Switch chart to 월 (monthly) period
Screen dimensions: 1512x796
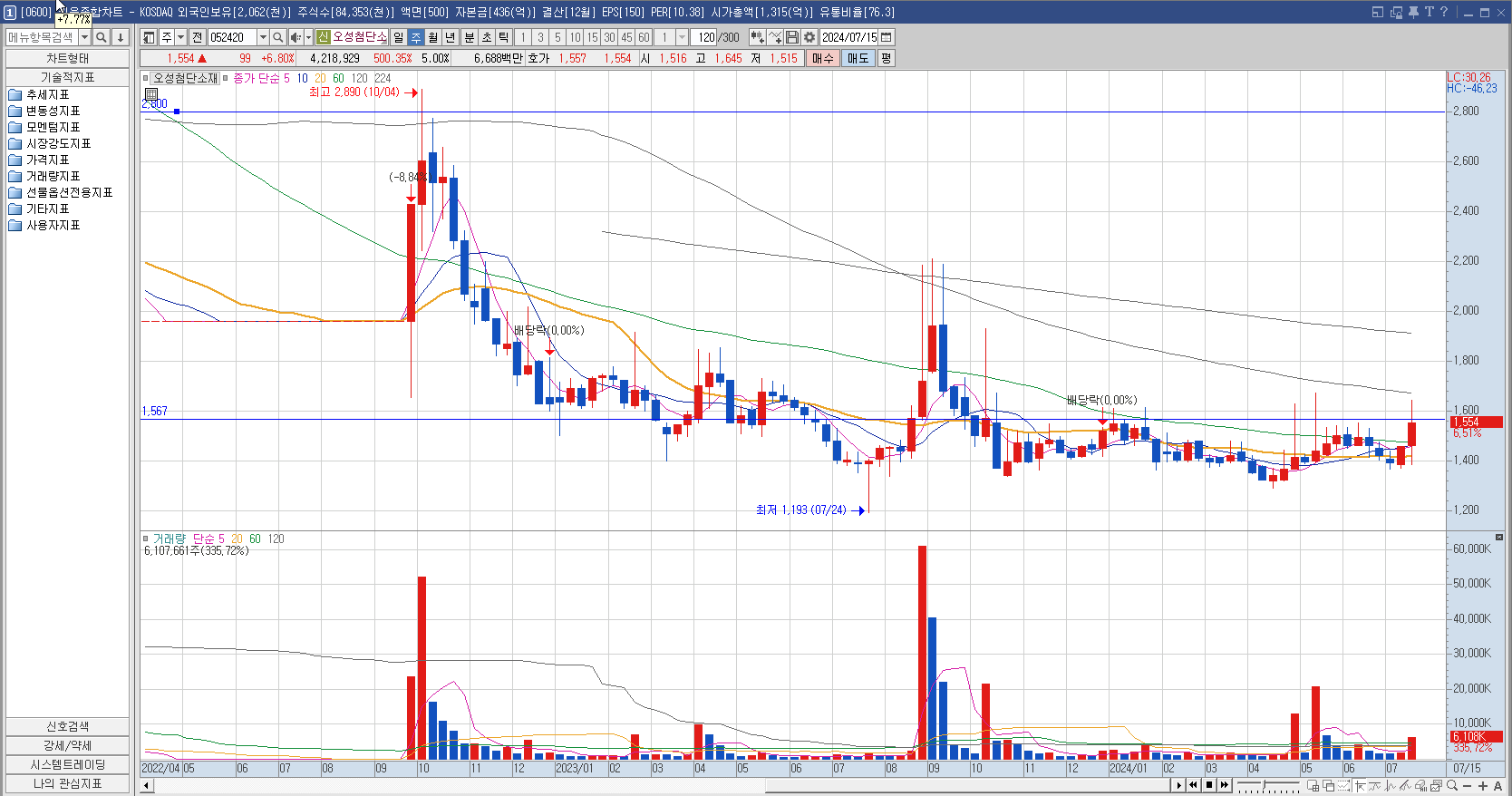point(433,37)
